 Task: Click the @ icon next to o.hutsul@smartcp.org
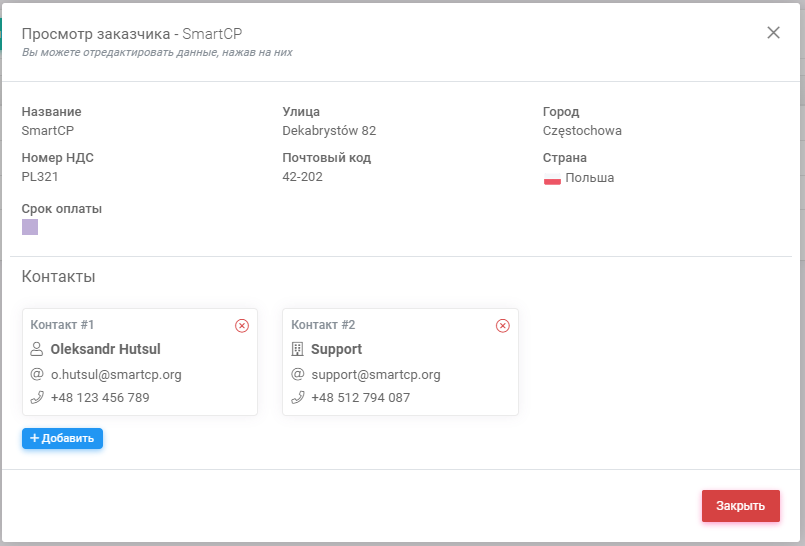click(37, 374)
